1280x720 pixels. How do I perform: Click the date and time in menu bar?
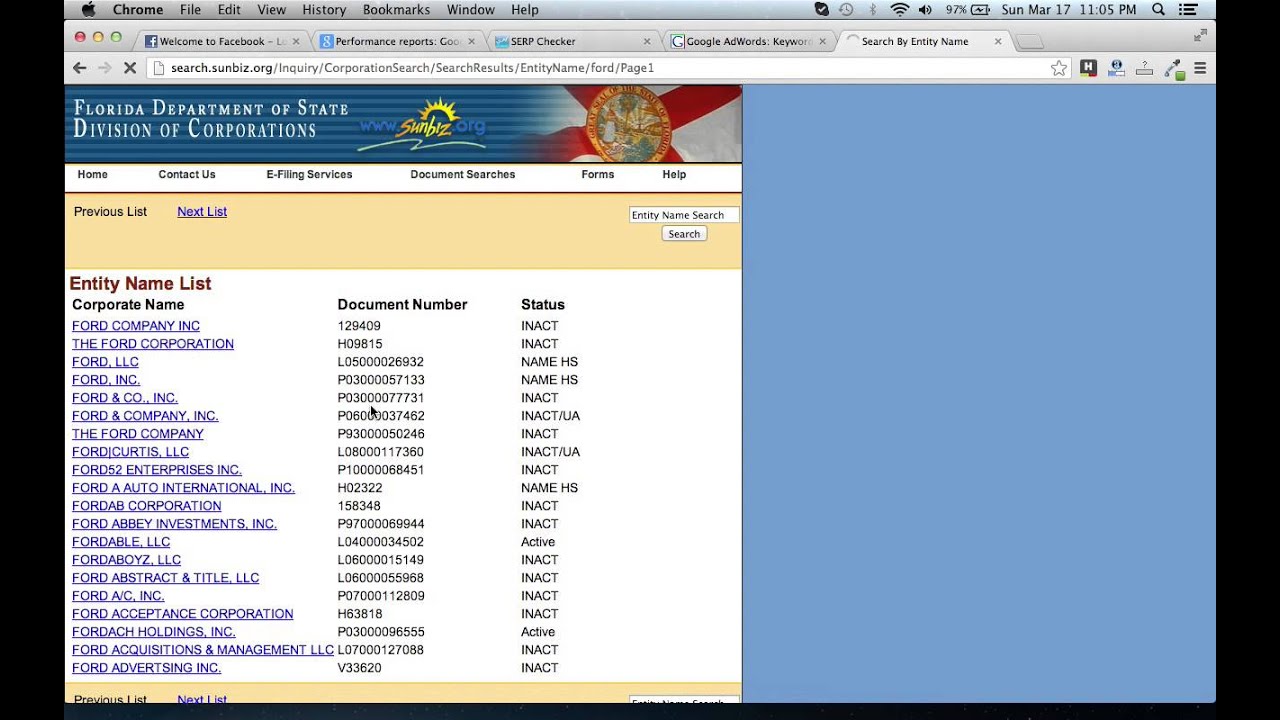coord(1069,10)
